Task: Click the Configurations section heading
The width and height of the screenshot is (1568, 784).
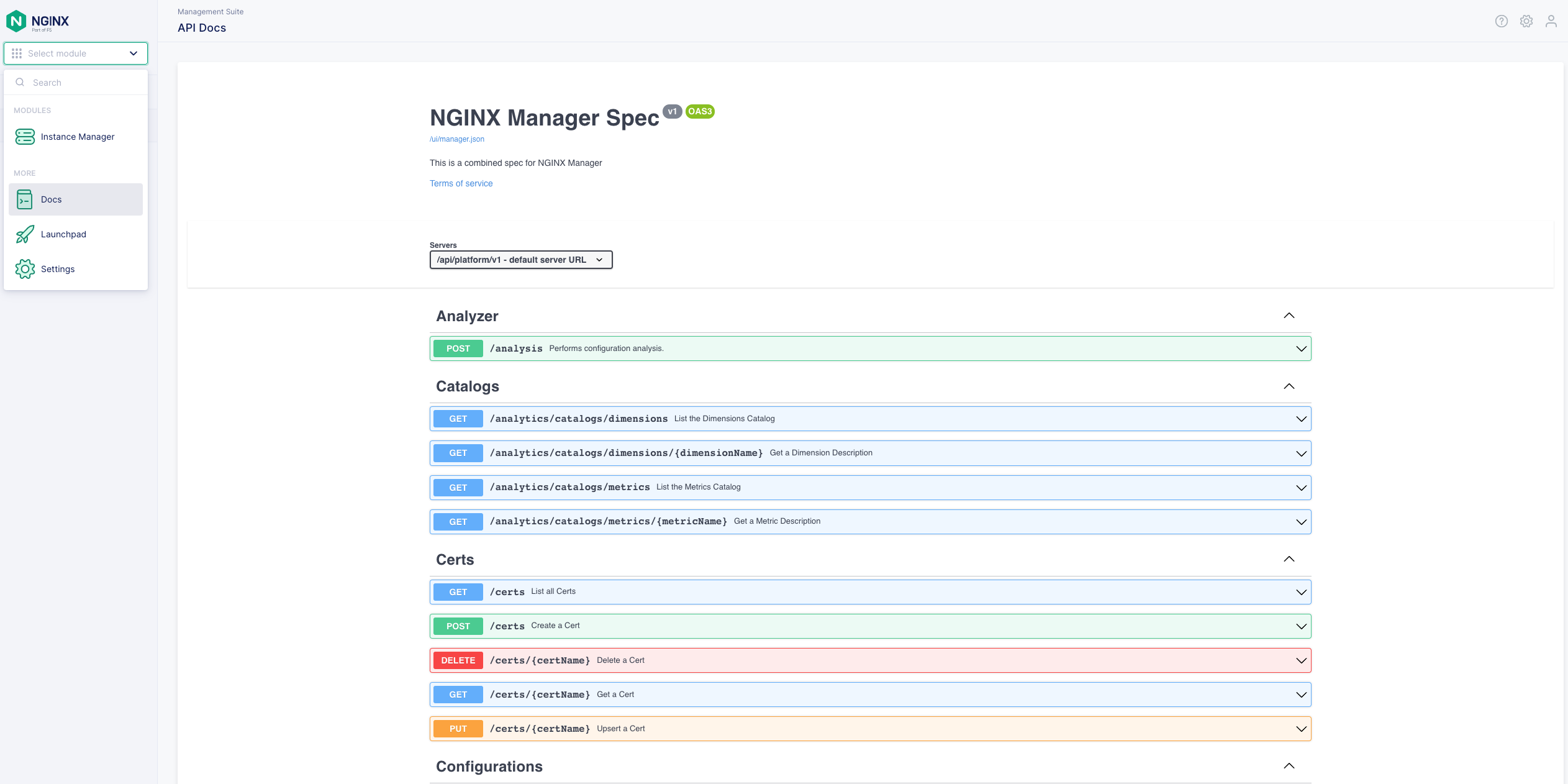Action: tap(489, 767)
